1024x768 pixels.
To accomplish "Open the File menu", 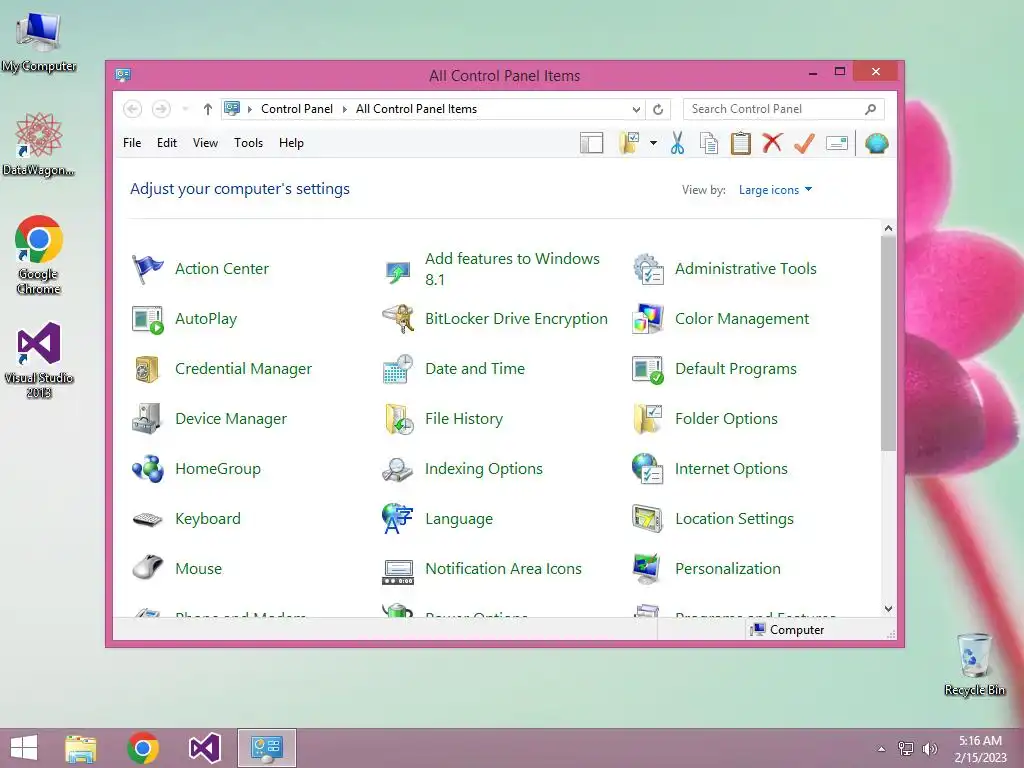I will point(132,143).
